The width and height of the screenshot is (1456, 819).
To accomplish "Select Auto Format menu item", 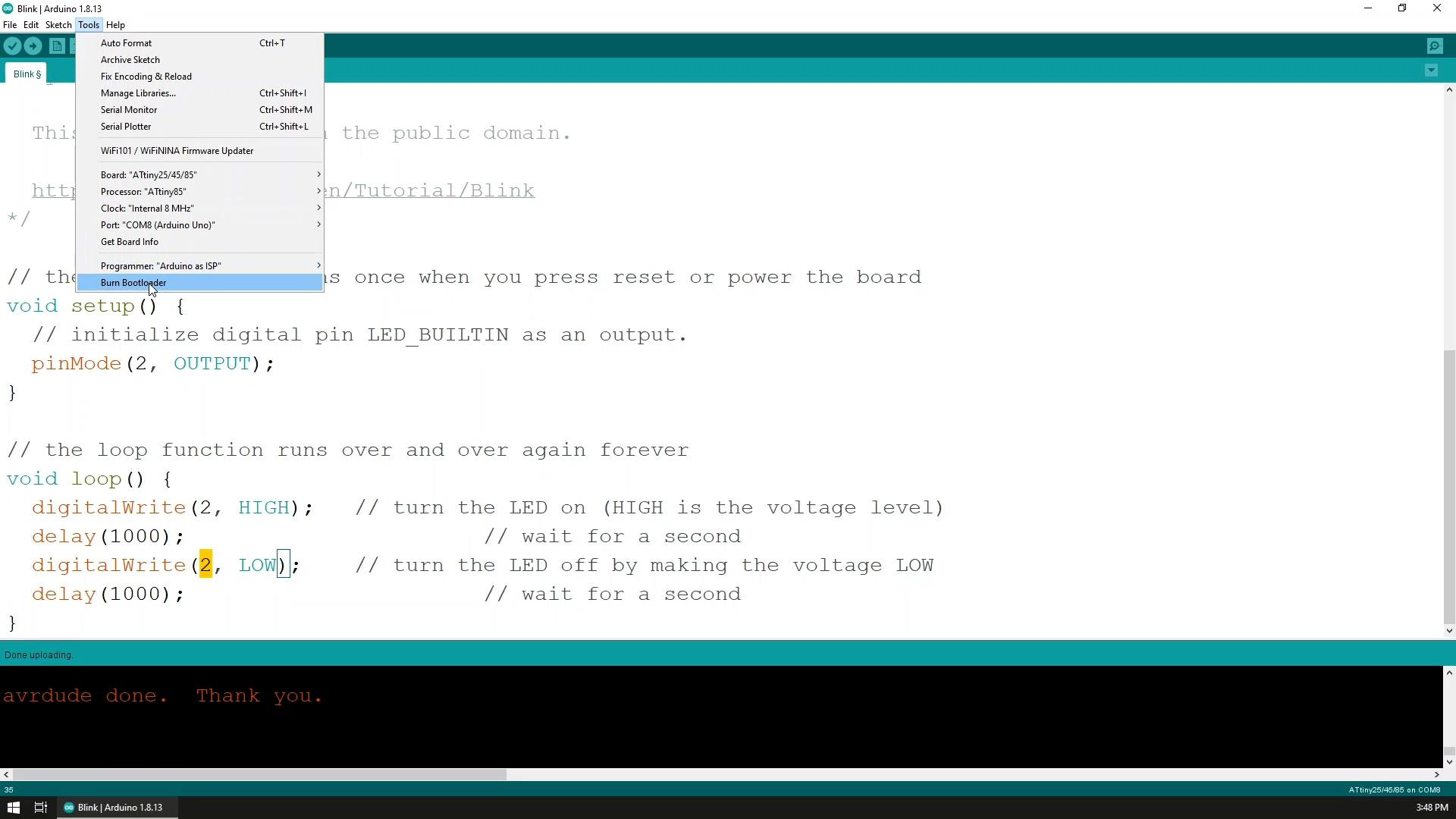I will click(126, 42).
